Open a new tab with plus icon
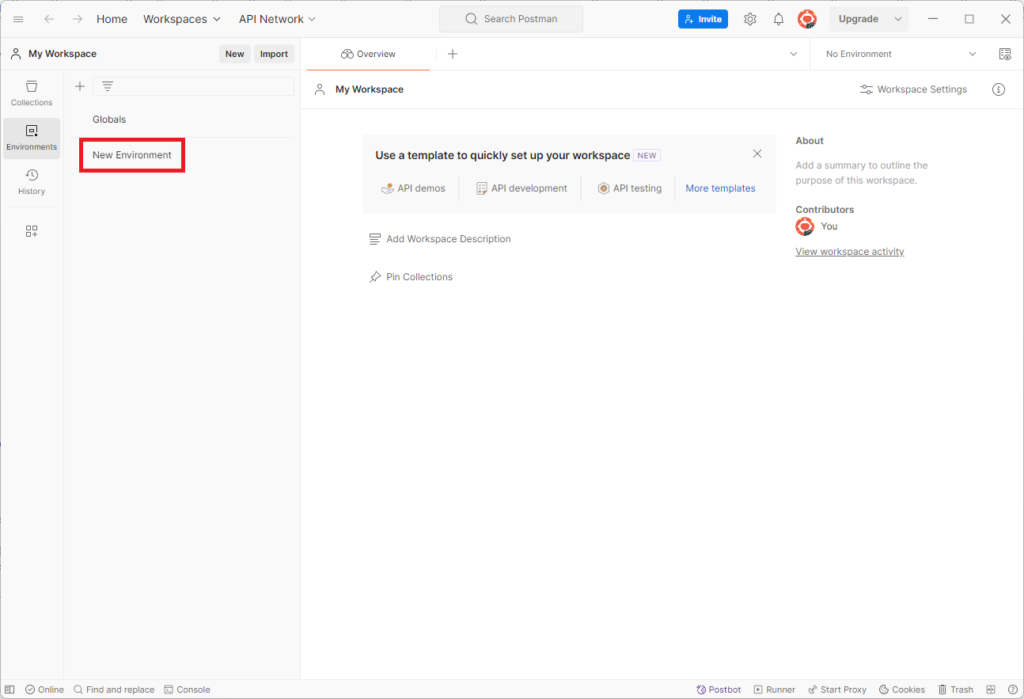1024x699 pixels. point(453,54)
